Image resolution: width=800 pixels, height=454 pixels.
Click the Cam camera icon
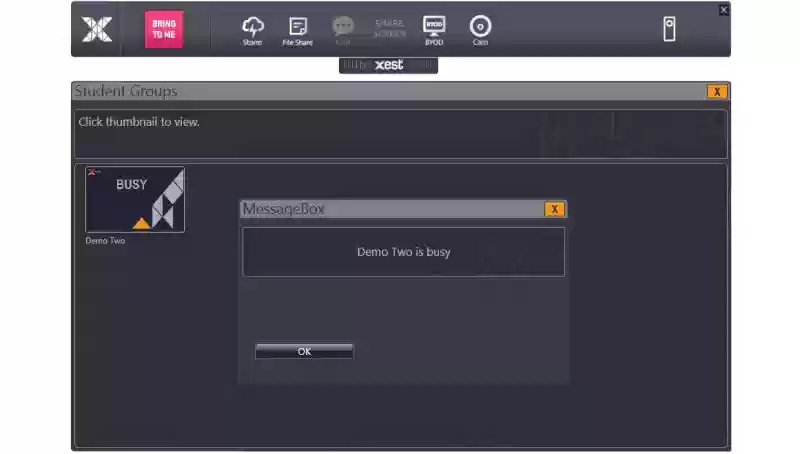coord(480,30)
